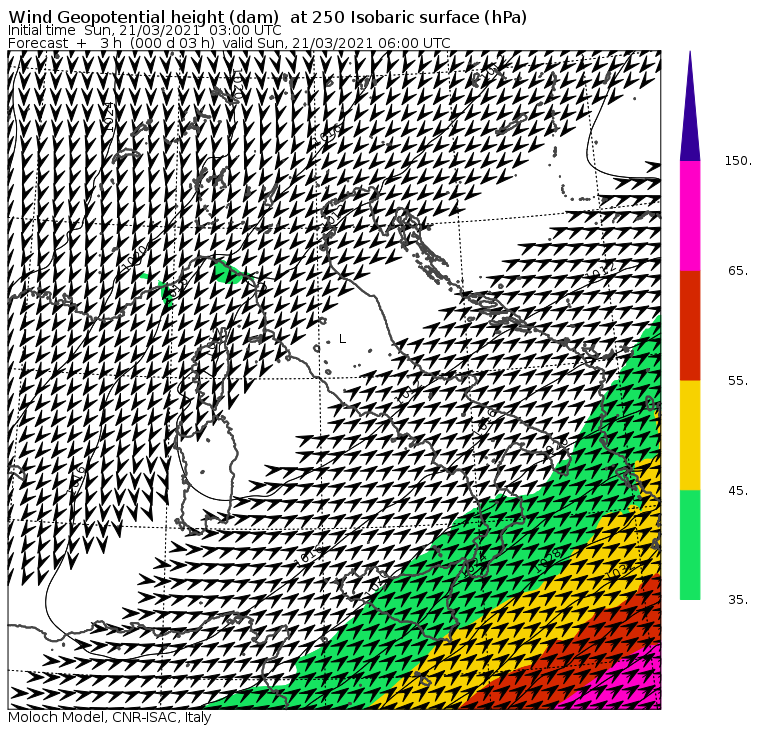Click the legend value label '150.'
The height and width of the screenshot is (731, 760).
[738, 161]
